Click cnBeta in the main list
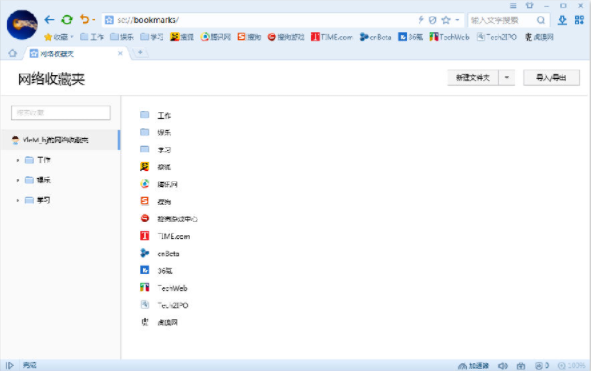 [160, 253]
